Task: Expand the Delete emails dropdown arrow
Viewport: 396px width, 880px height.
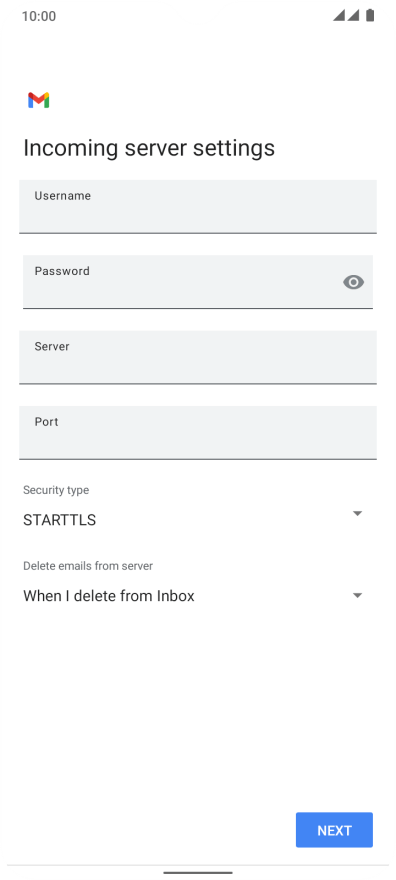Action: click(357, 595)
